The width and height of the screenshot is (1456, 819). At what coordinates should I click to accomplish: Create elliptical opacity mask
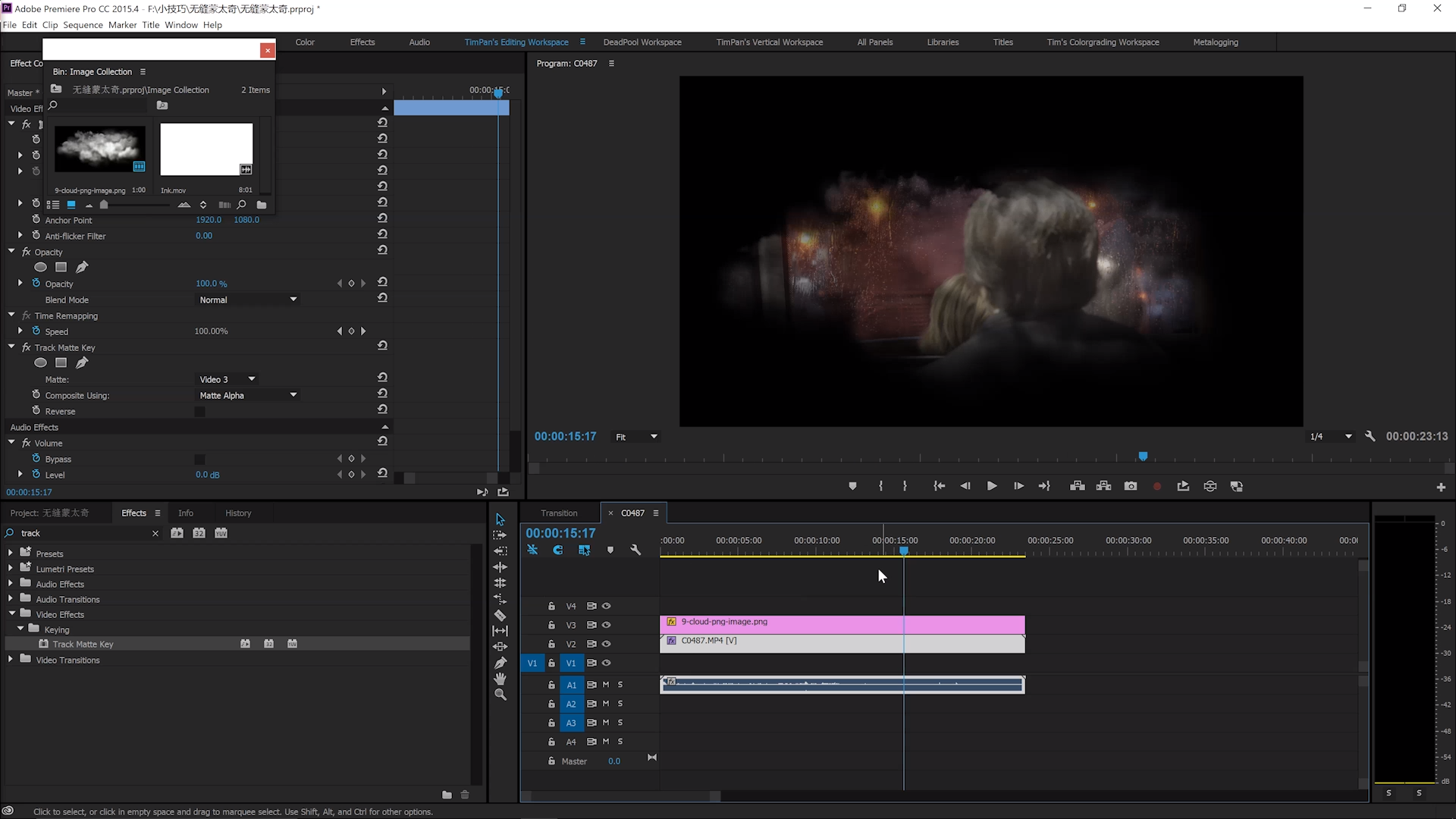click(x=41, y=267)
